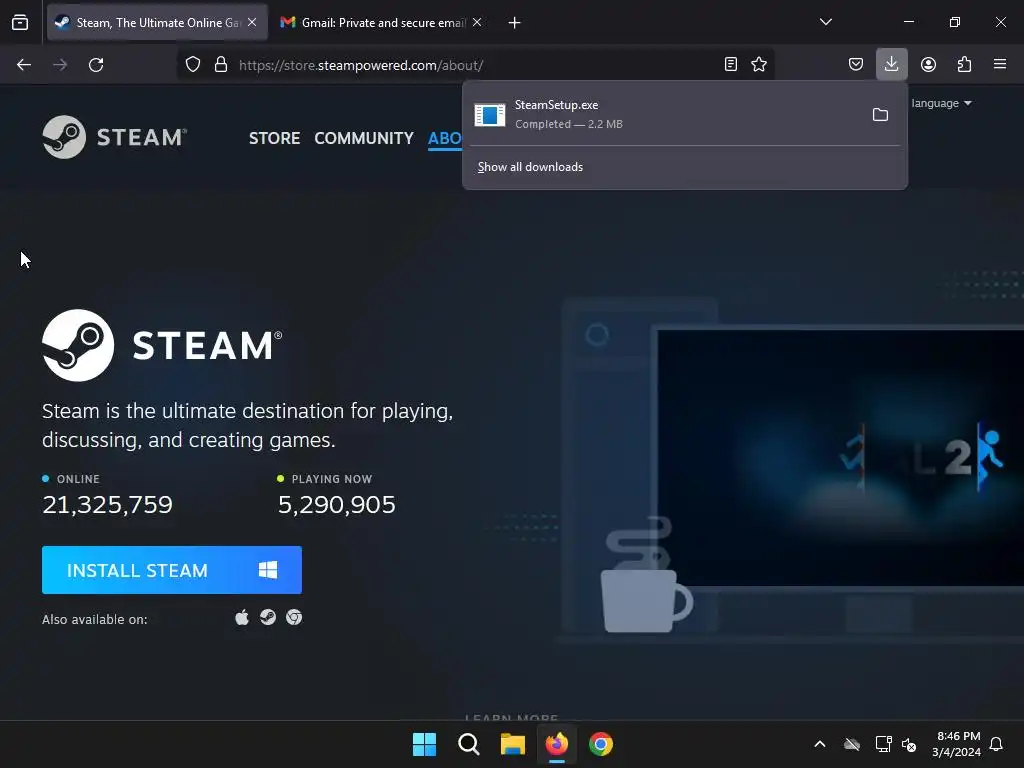Close the Gmail tab

click(x=477, y=22)
